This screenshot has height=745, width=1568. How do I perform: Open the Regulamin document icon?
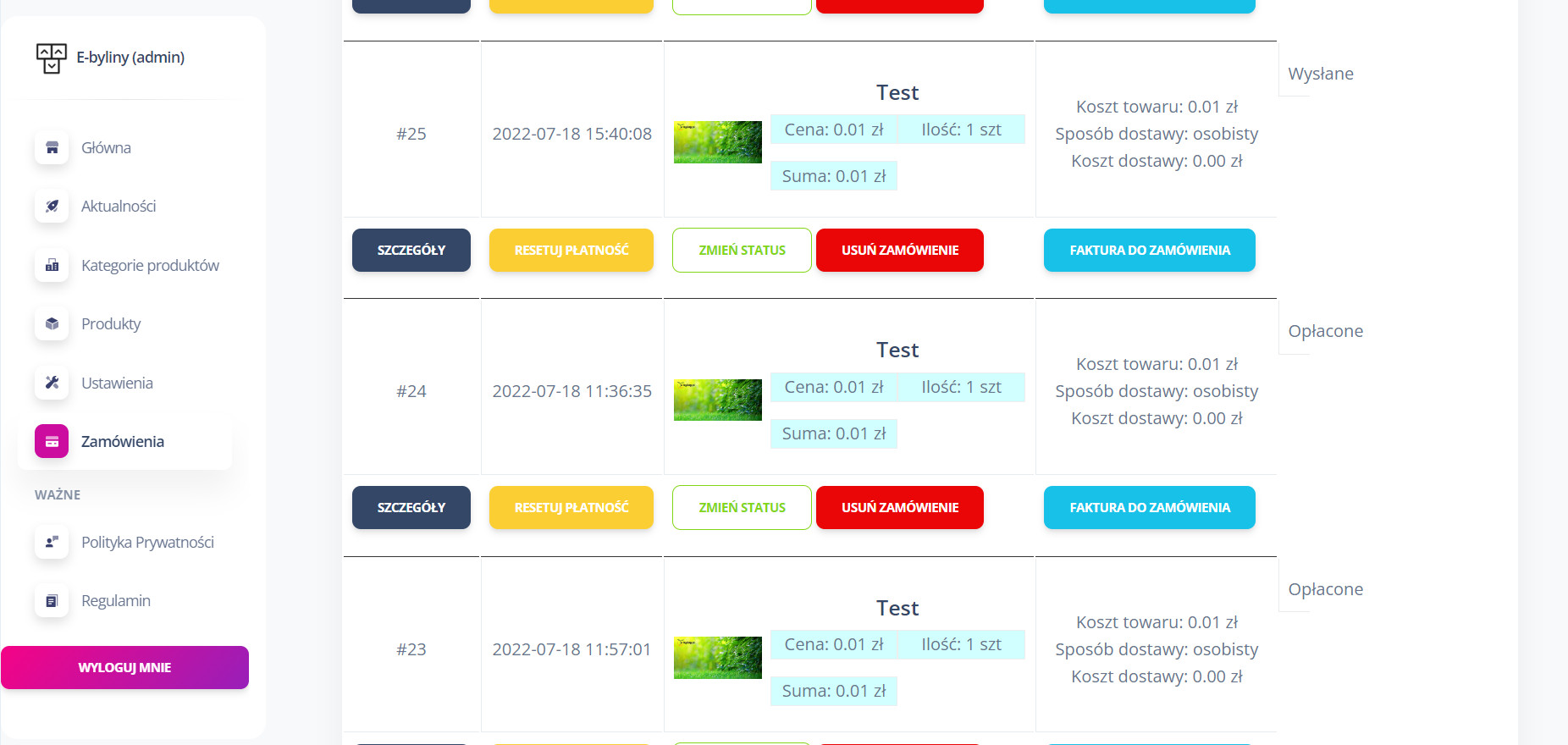pos(52,600)
